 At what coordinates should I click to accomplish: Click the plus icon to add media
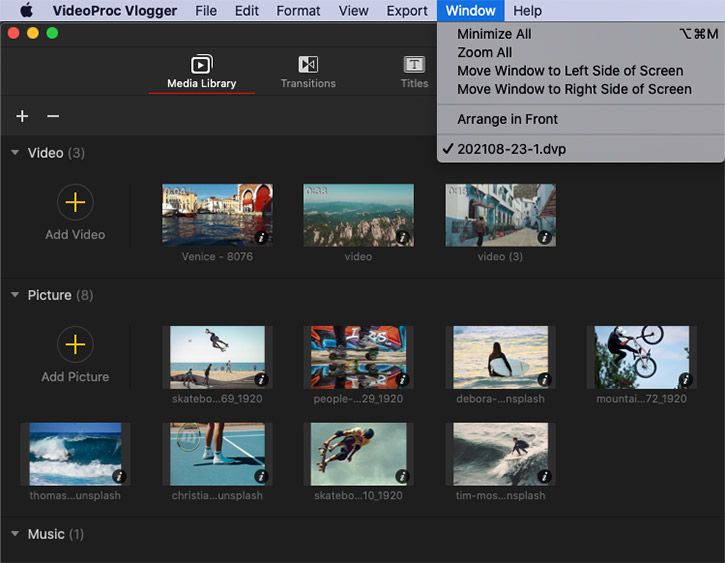pos(22,117)
